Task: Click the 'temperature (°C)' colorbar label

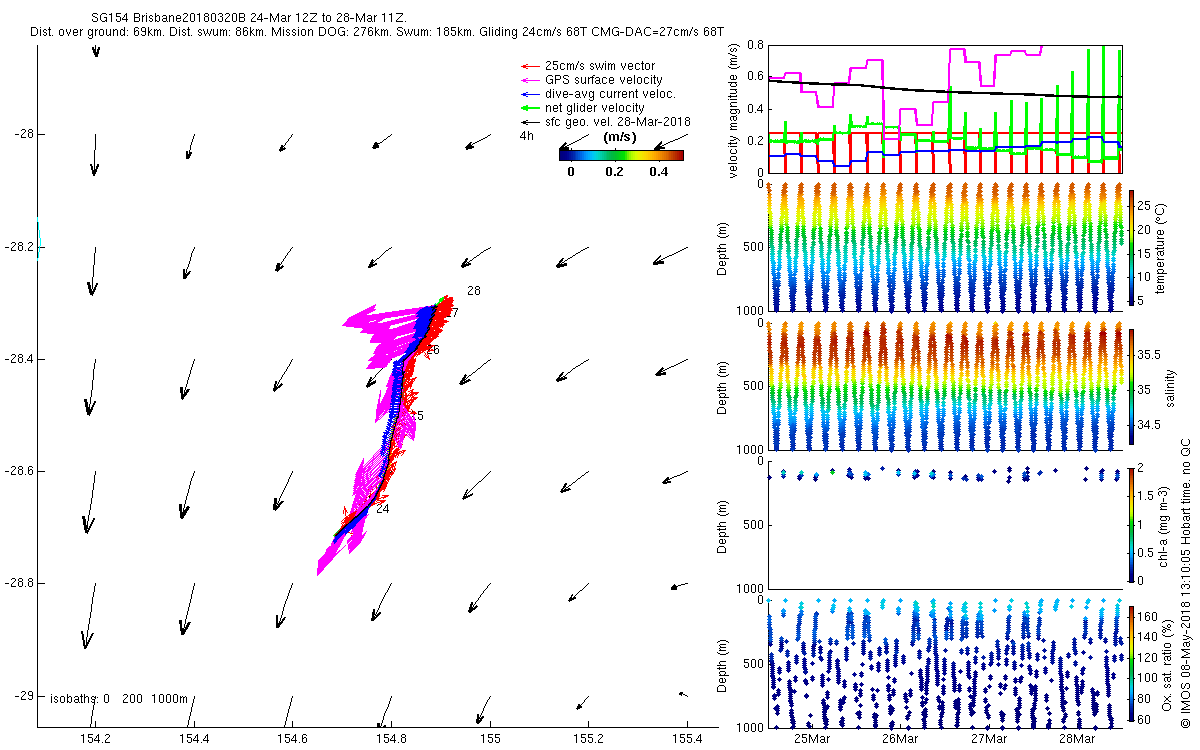Action: [1163, 249]
